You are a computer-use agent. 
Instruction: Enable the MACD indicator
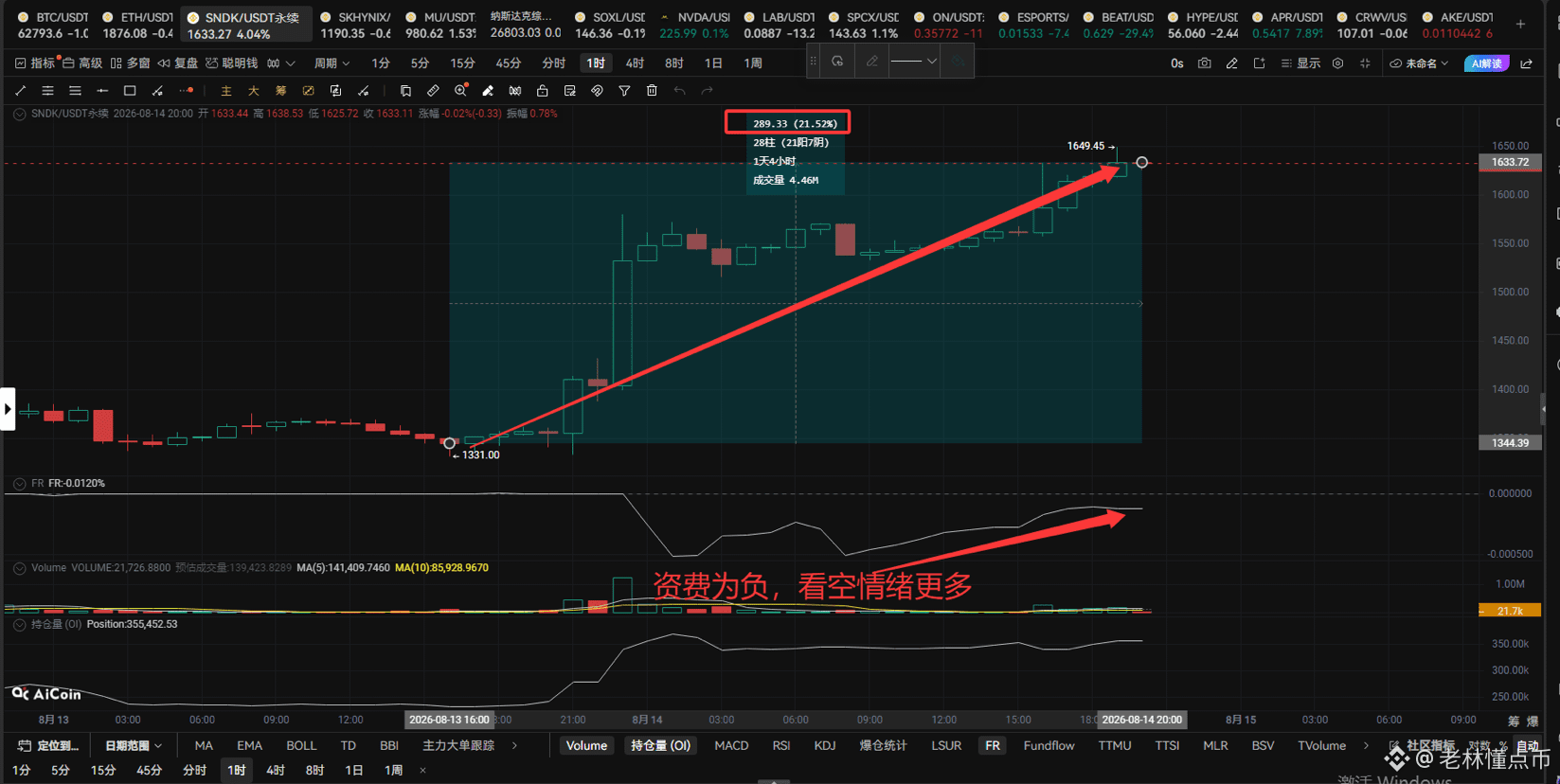click(x=731, y=746)
